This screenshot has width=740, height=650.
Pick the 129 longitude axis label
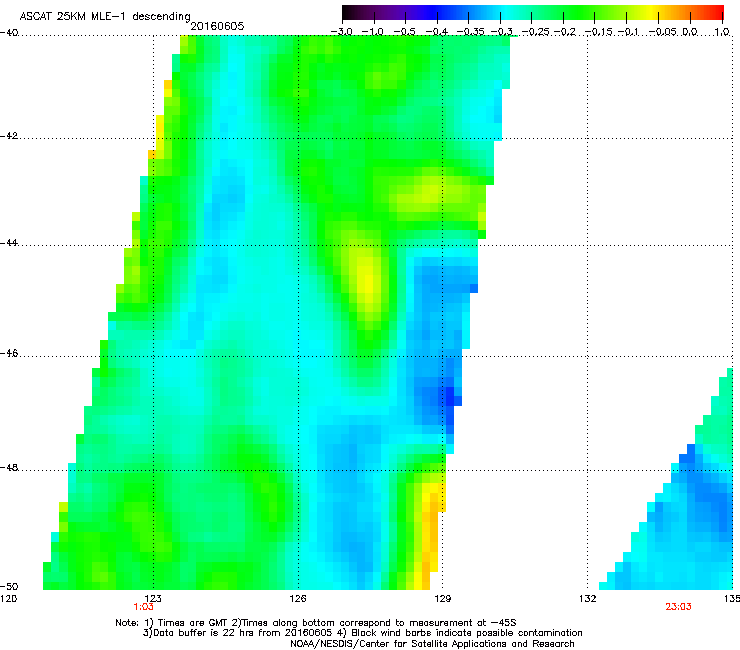(442, 599)
